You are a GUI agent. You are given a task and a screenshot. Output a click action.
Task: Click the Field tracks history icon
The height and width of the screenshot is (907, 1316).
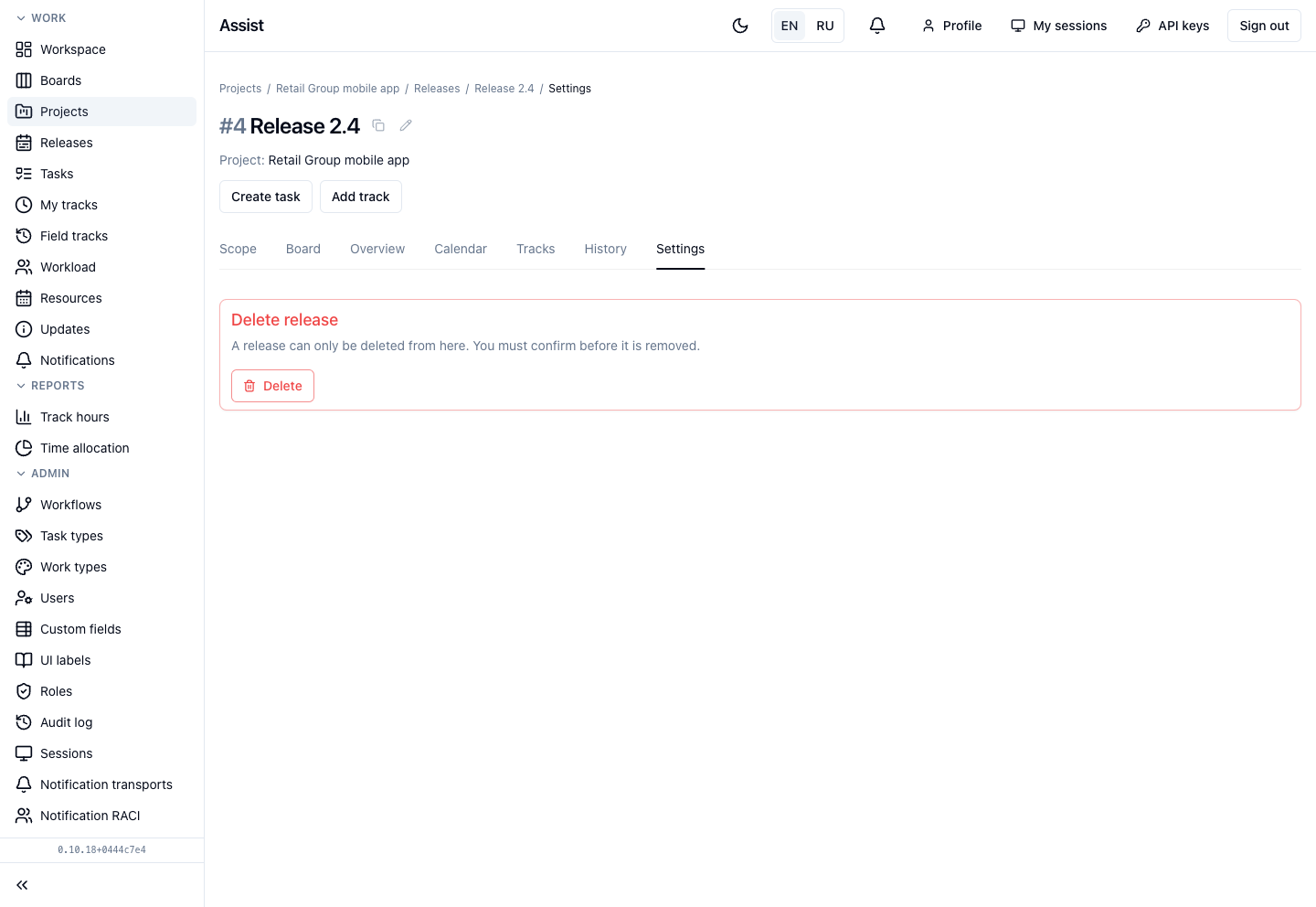click(24, 236)
